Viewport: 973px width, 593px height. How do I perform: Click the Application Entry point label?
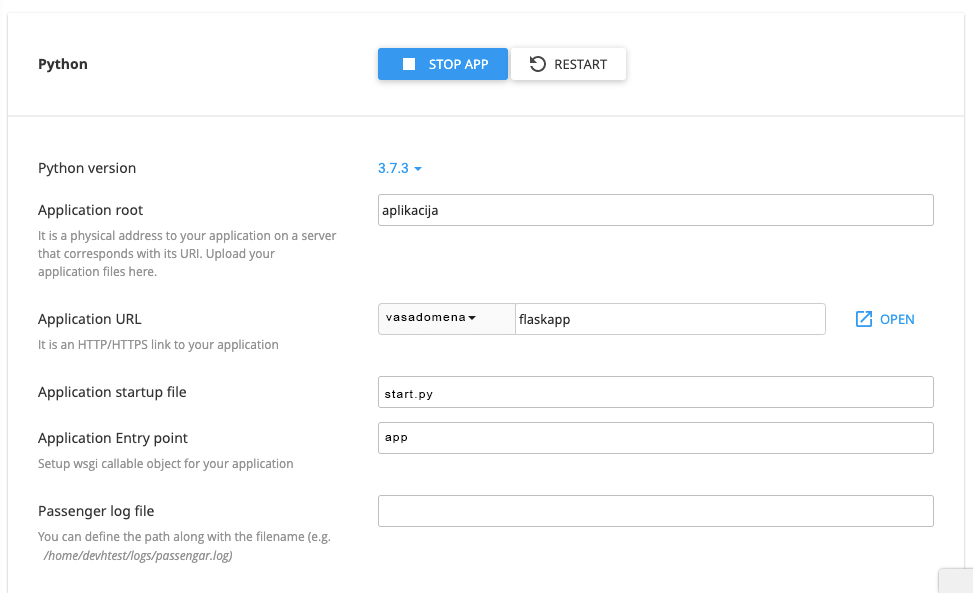pos(113,438)
